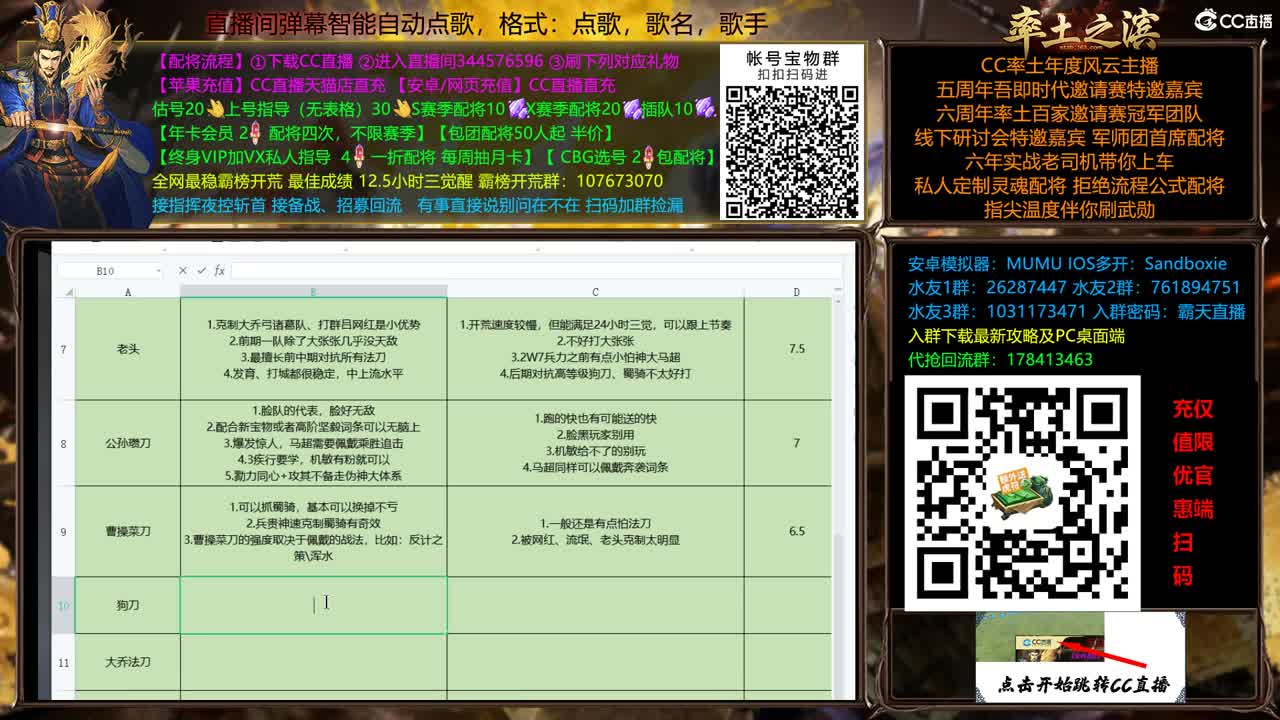The width and height of the screenshot is (1280, 720).
Task: Select the cell starting with 1.可以抓蜀骑
Action: (x=313, y=531)
